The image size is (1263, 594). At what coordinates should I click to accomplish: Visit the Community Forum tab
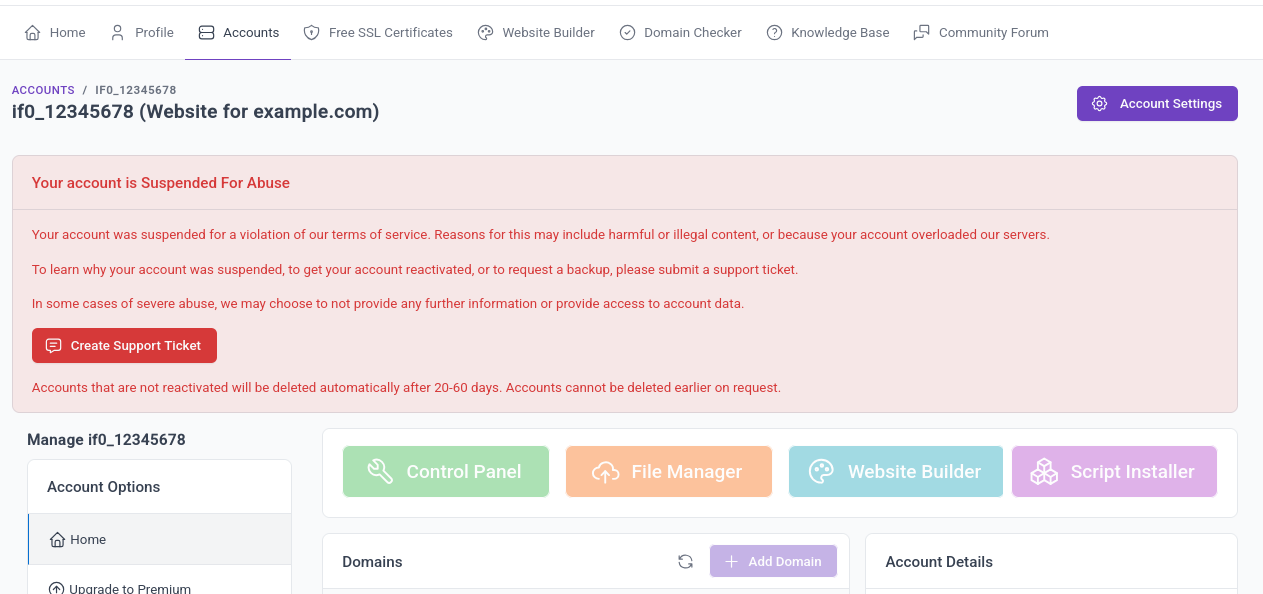981,33
